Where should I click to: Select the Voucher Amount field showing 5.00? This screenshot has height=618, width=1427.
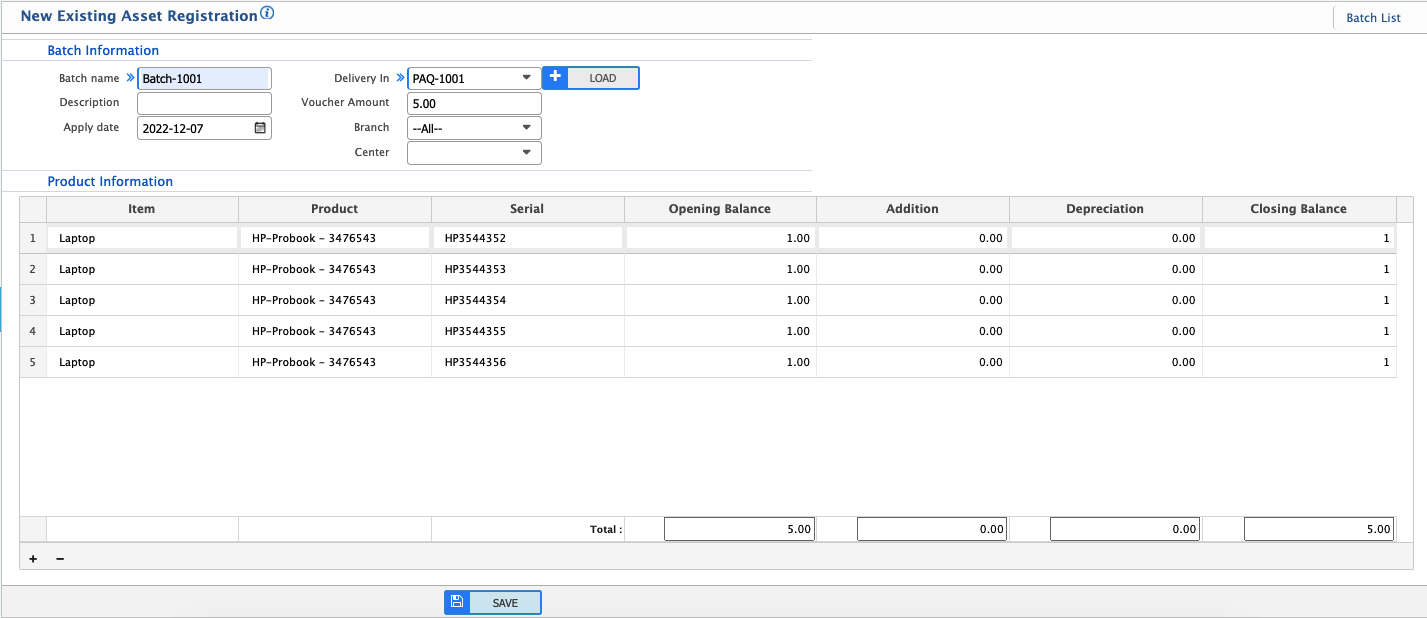point(474,102)
